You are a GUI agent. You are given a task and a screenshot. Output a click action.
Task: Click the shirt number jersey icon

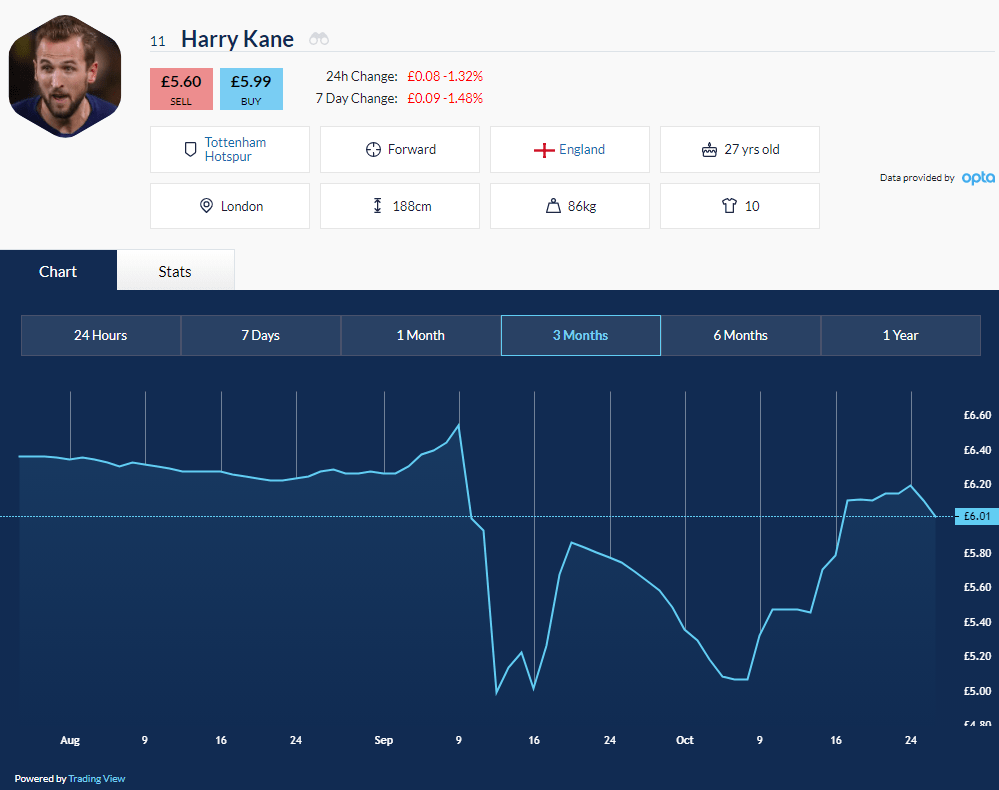[x=729, y=206]
